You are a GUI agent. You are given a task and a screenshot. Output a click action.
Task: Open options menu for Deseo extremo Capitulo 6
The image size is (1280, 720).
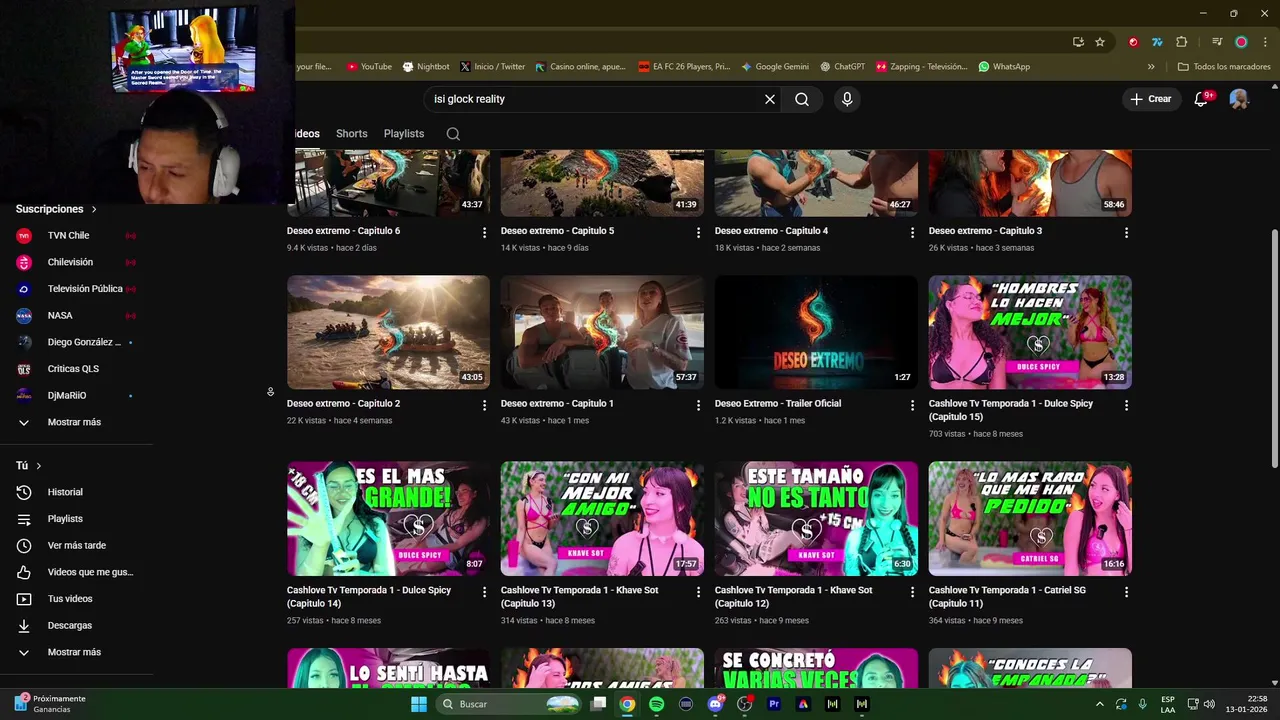tap(485, 232)
